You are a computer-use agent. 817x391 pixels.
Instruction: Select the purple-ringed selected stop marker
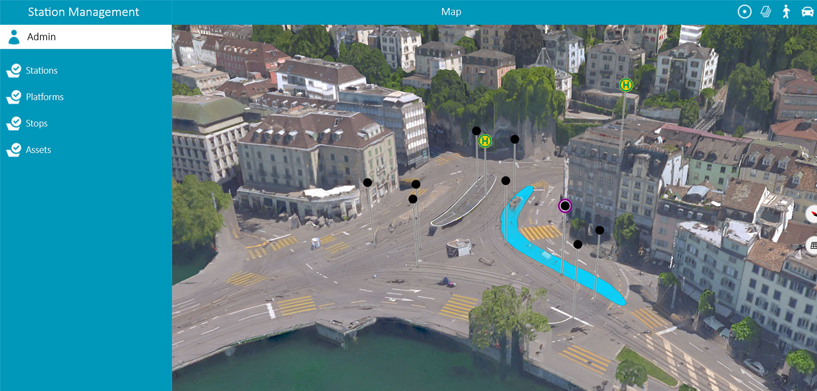point(565,206)
